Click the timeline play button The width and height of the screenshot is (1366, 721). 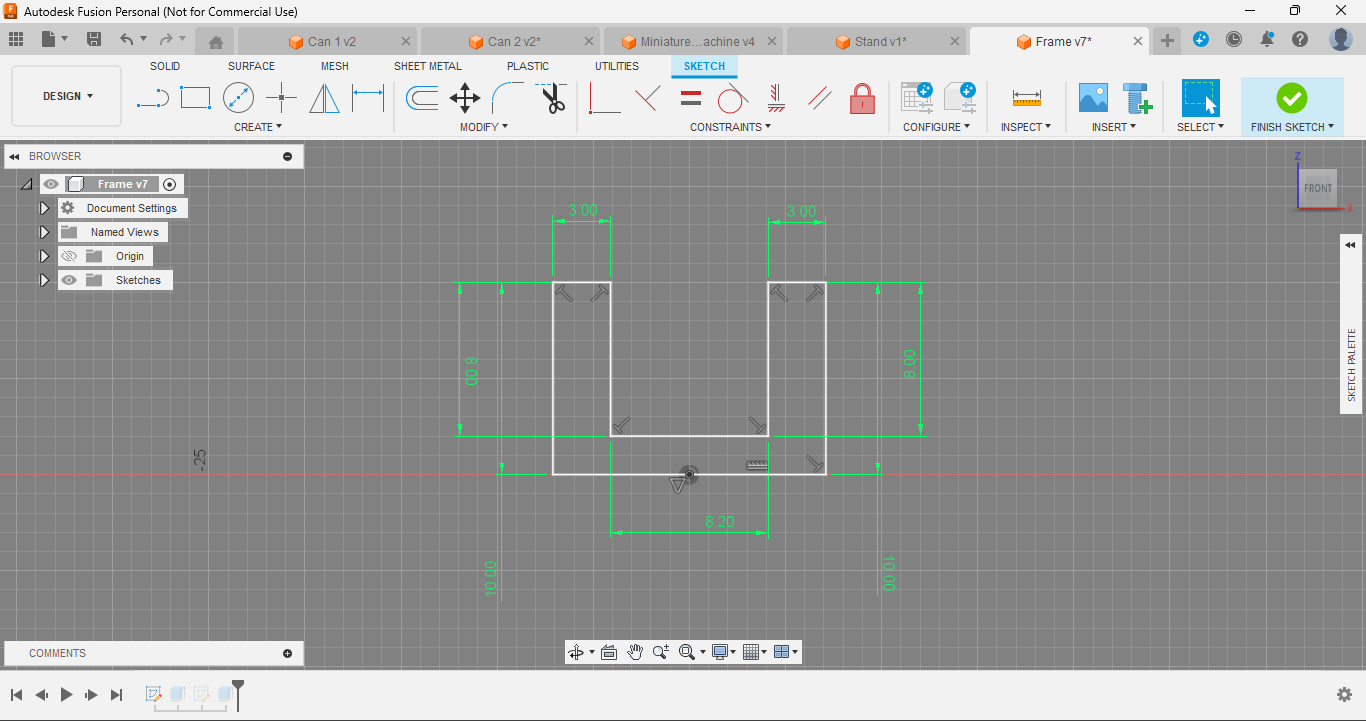(67, 694)
